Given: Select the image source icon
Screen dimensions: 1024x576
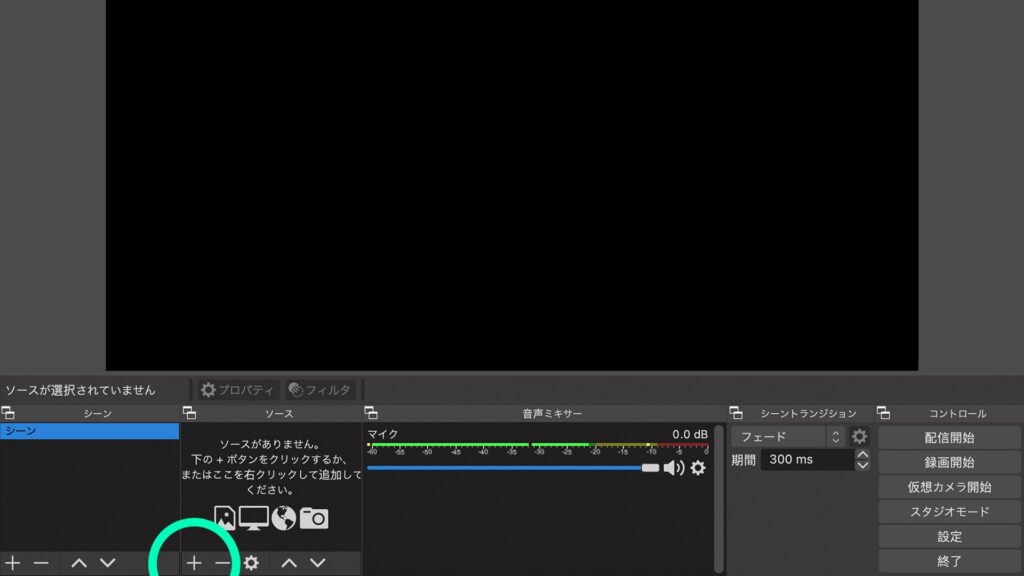Looking at the screenshot, I should click(x=224, y=518).
